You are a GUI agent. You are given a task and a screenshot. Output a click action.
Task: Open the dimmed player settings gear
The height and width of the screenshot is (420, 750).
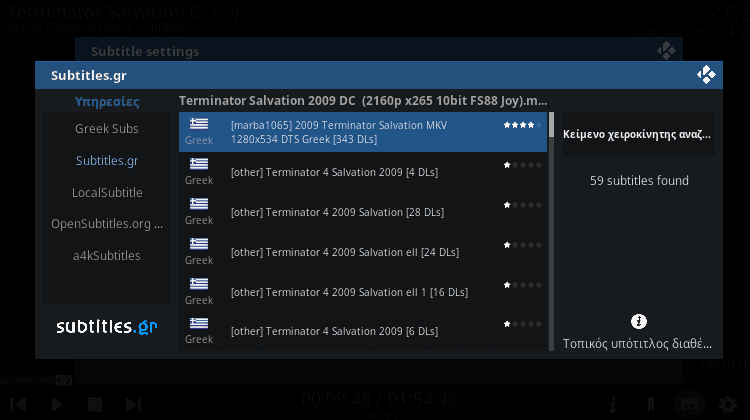(728, 405)
